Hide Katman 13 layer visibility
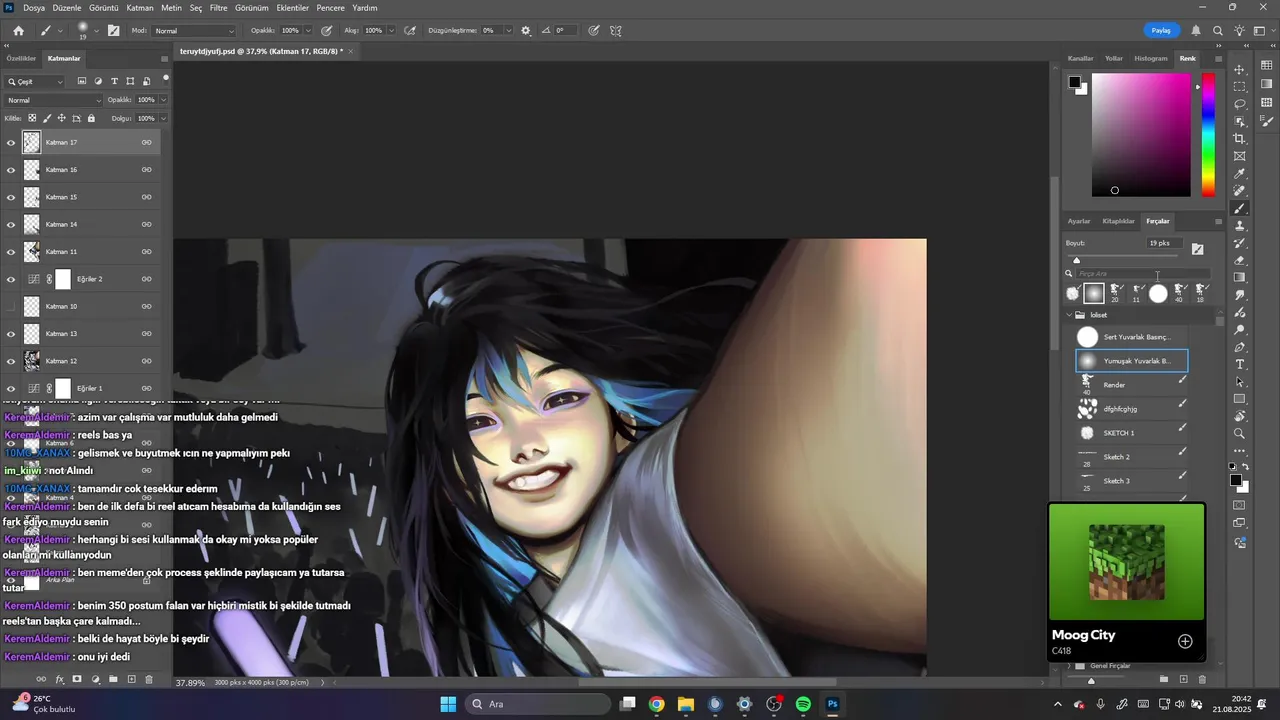This screenshot has height=720, width=1280. tap(11, 334)
